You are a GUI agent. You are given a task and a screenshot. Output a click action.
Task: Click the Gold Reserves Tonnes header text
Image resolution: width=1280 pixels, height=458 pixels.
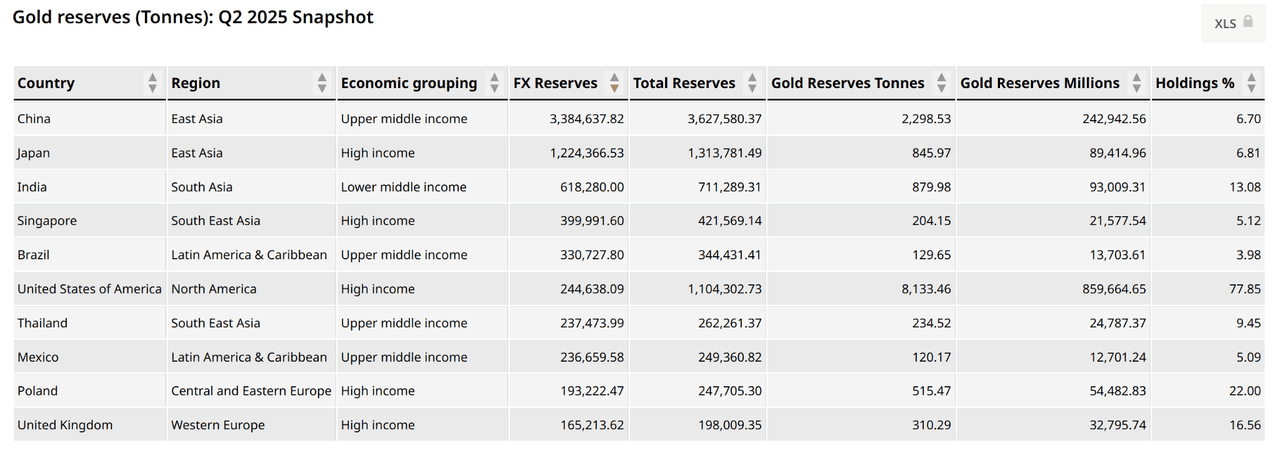click(x=847, y=83)
